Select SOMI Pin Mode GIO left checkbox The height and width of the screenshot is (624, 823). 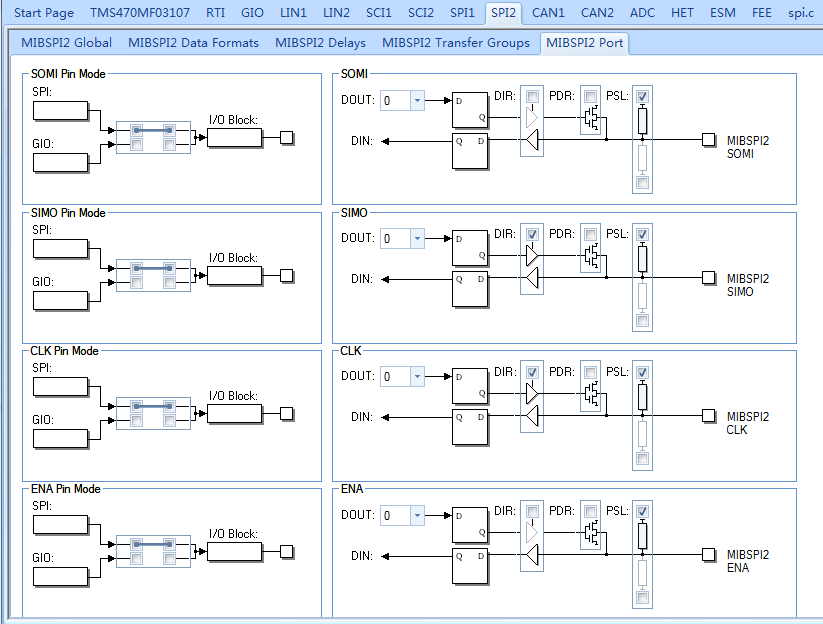click(136, 144)
